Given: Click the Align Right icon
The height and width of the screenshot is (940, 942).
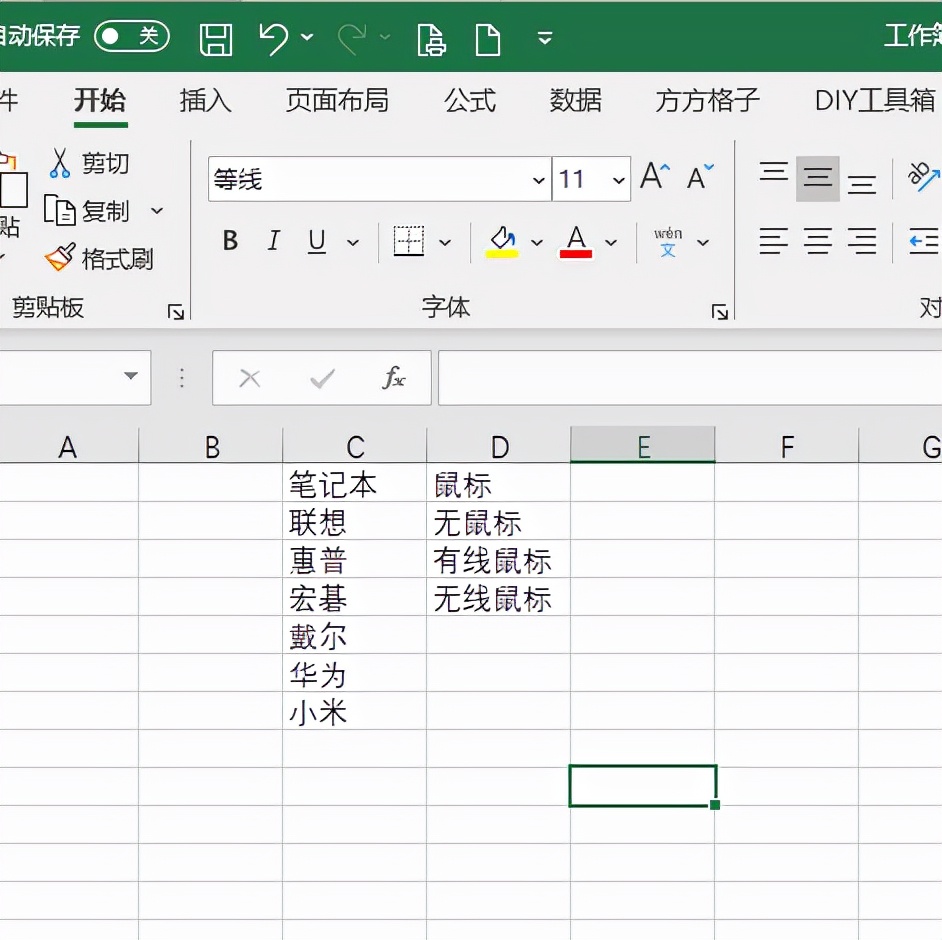Looking at the screenshot, I should (862, 241).
